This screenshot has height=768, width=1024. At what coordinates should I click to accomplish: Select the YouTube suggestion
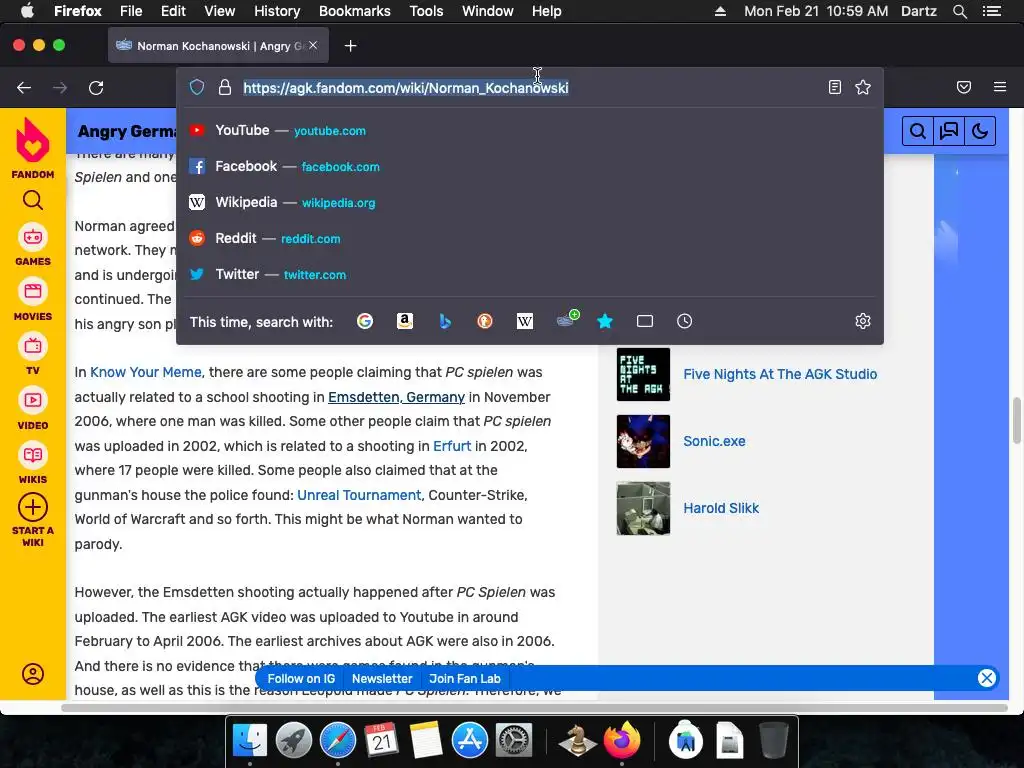pos(530,131)
